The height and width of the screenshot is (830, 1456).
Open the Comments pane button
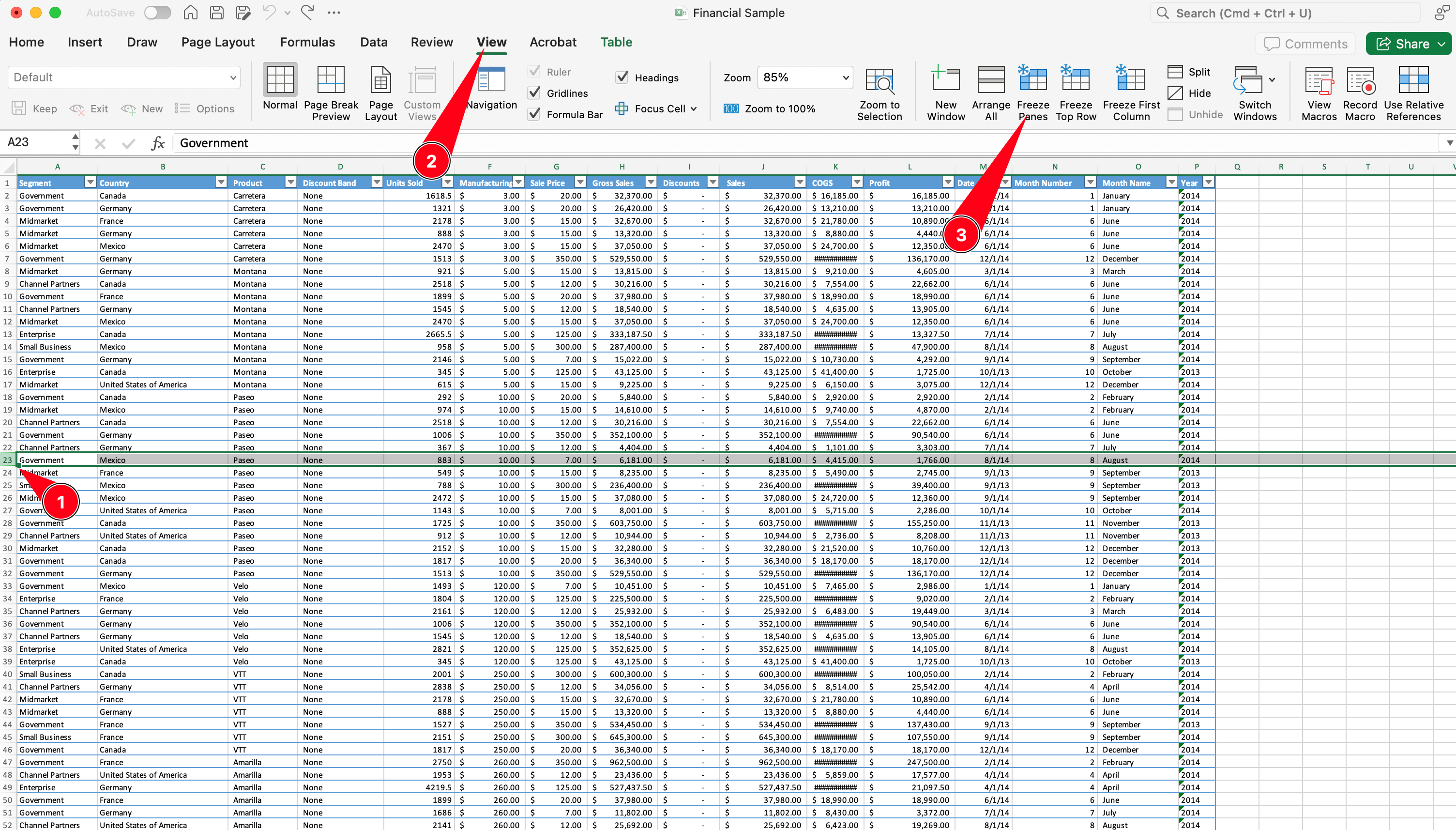(1305, 44)
